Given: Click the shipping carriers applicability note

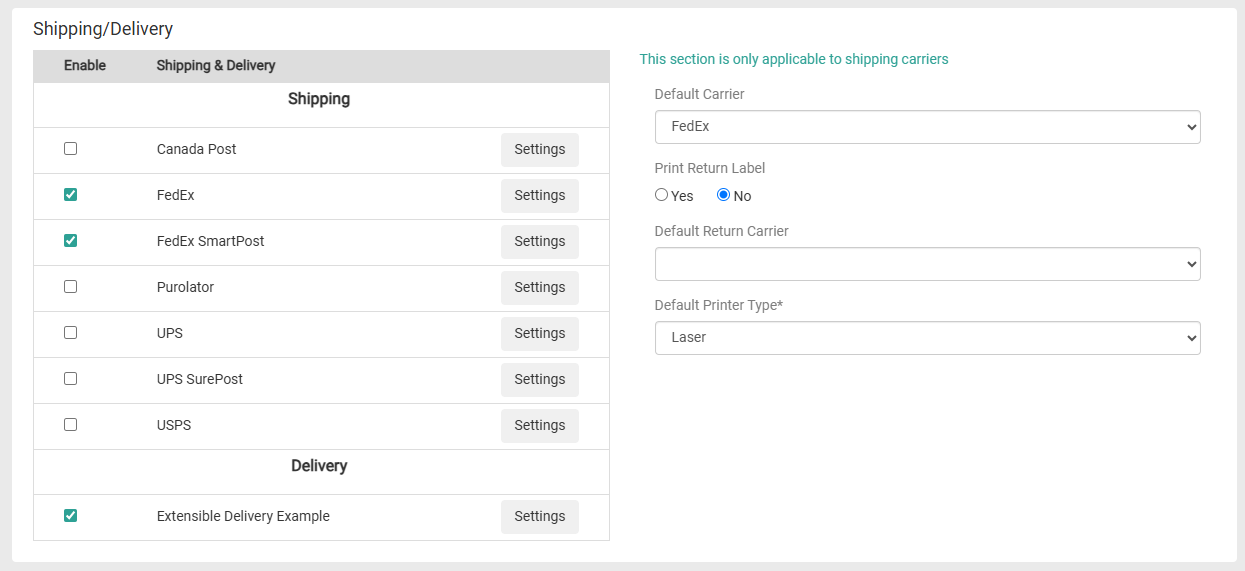Looking at the screenshot, I should pyautogui.click(x=794, y=59).
